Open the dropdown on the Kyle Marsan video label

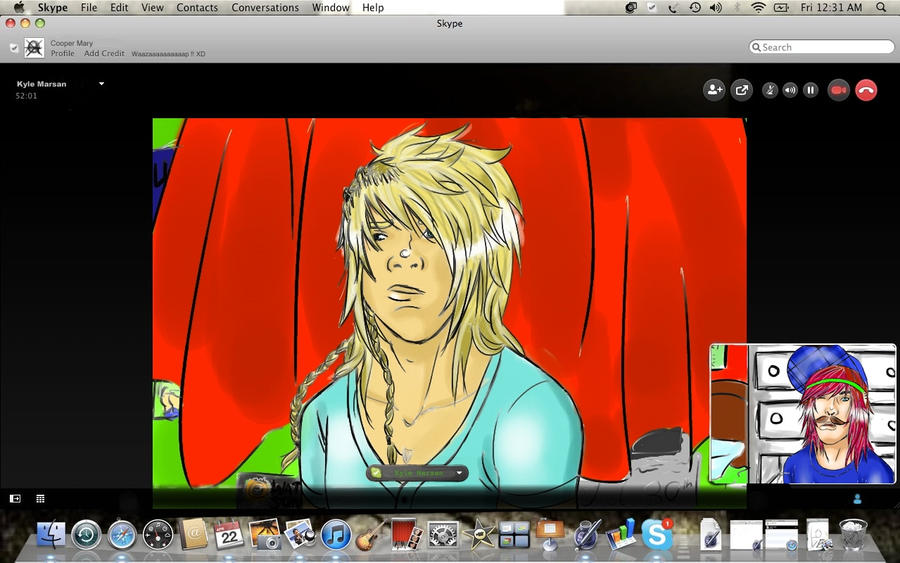[x=459, y=473]
